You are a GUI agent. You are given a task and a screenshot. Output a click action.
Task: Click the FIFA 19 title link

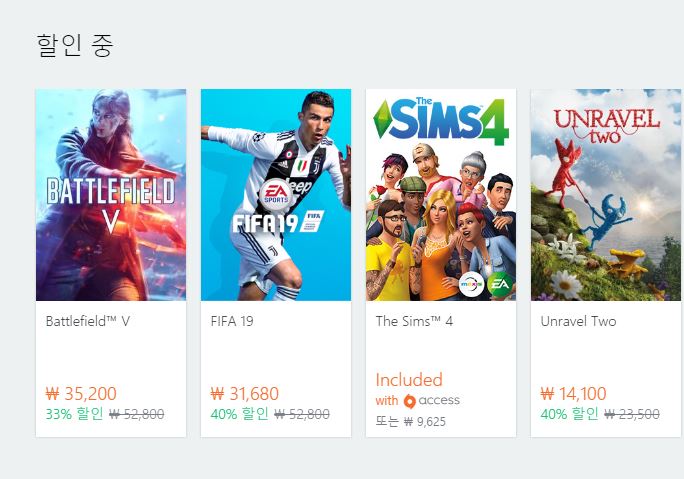coord(231,321)
